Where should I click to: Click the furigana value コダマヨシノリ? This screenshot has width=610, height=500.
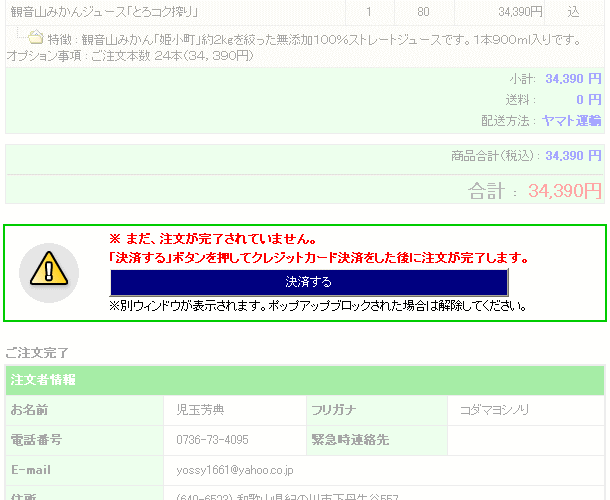494,410
